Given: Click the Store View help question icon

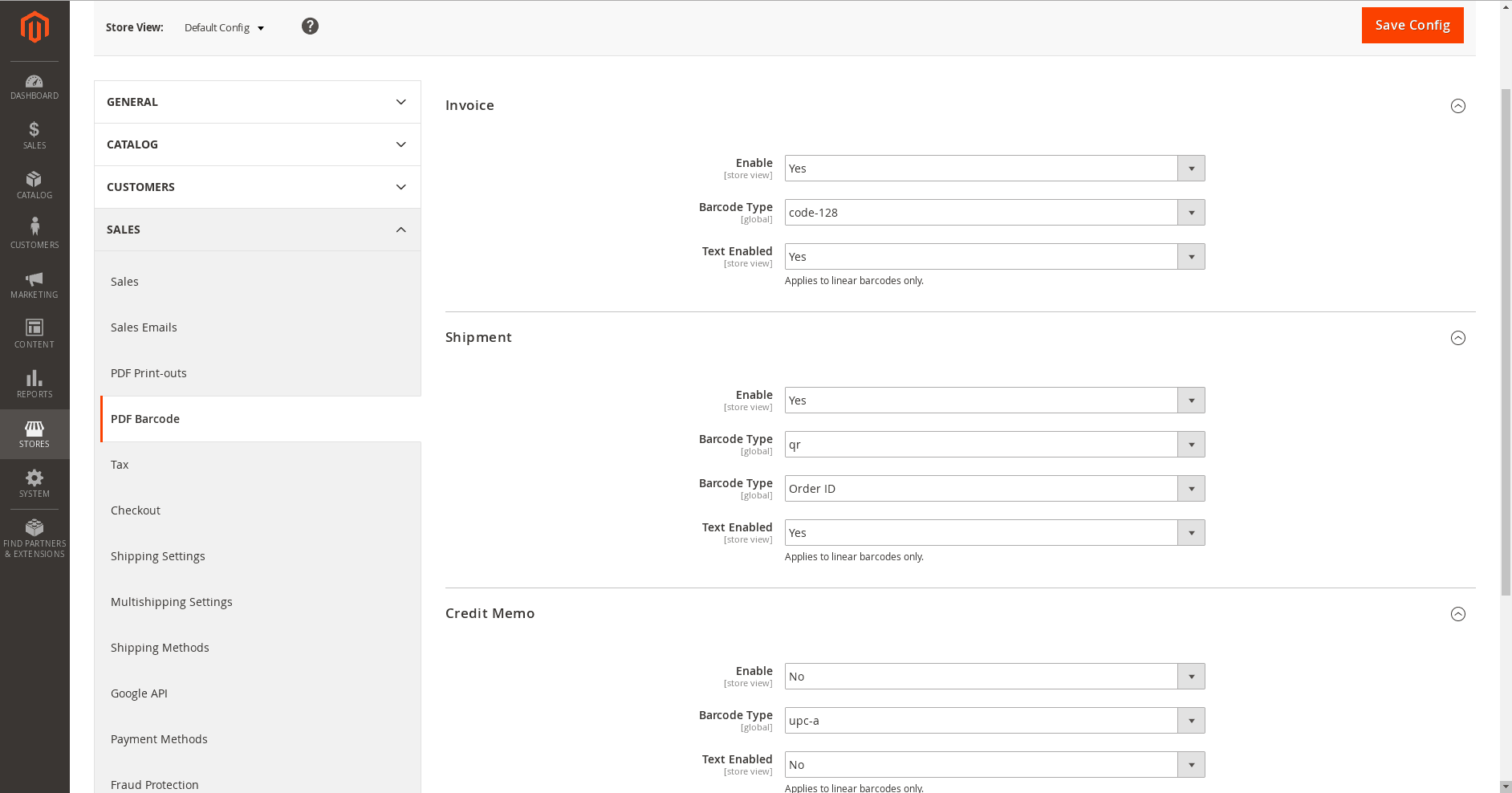Looking at the screenshot, I should [310, 26].
